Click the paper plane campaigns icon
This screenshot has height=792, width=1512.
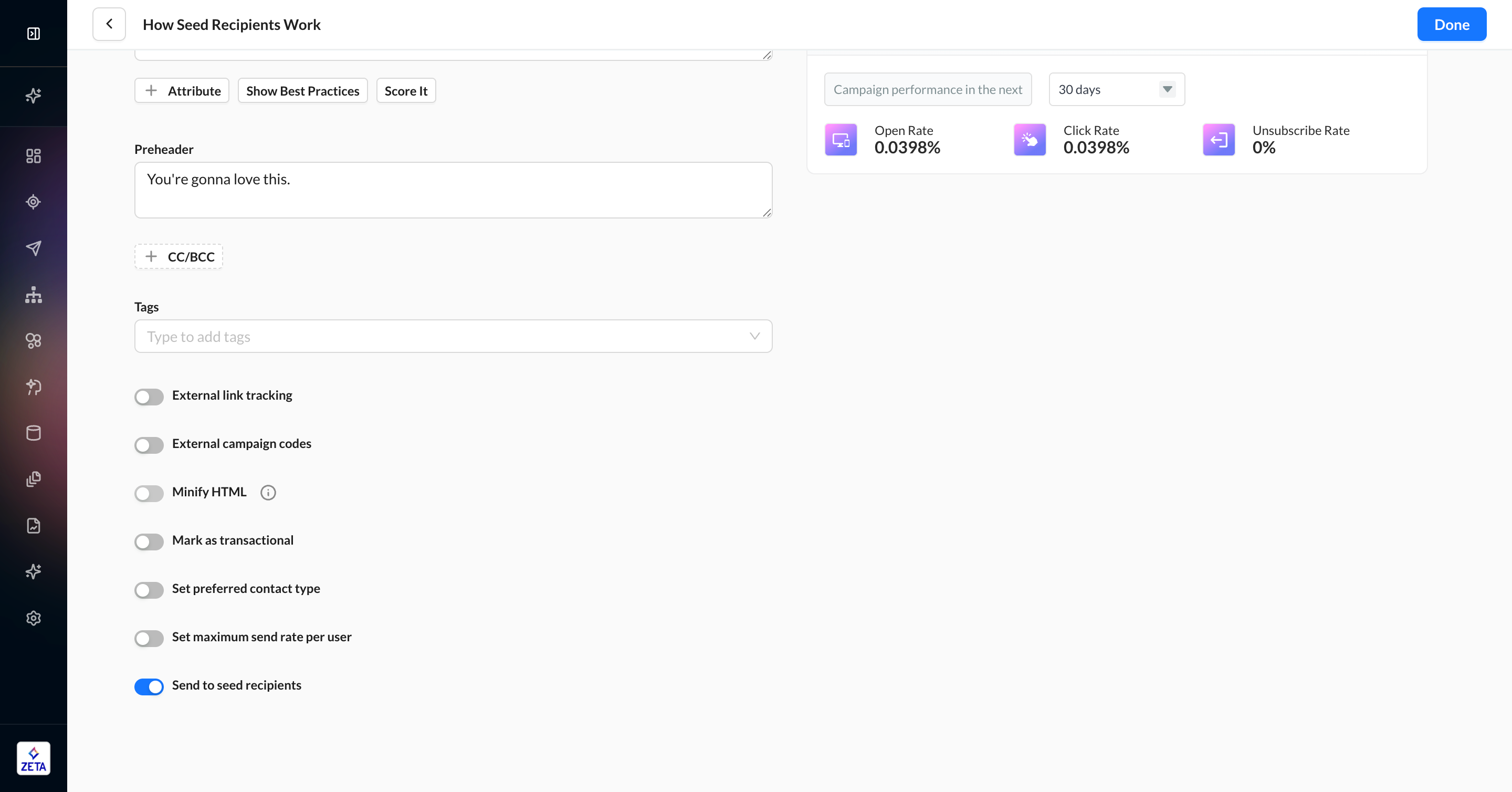(x=34, y=248)
